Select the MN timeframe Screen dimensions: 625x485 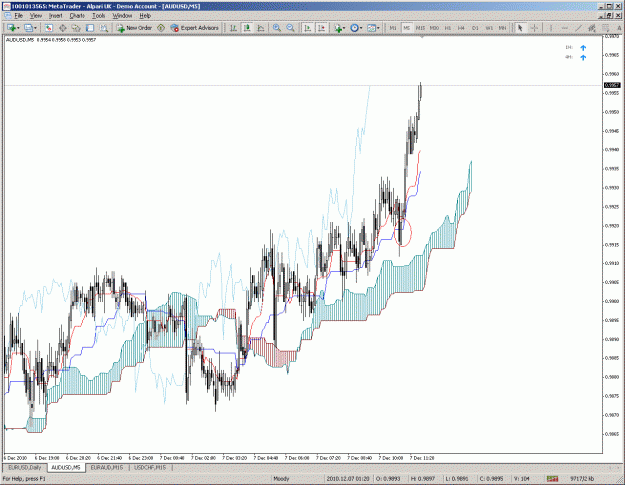(503, 28)
